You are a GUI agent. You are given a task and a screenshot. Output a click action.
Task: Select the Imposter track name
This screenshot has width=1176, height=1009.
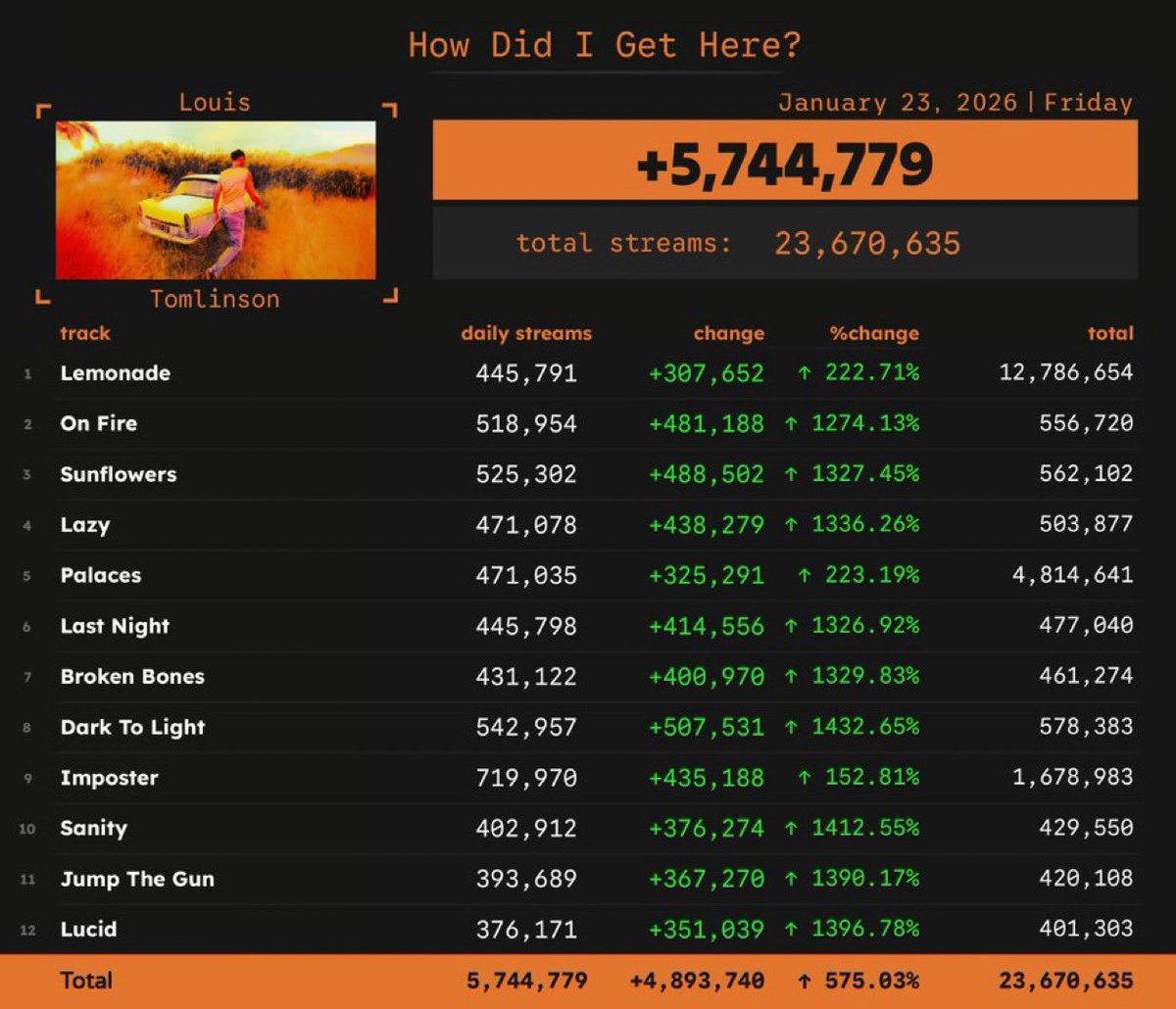[x=109, y=778]
